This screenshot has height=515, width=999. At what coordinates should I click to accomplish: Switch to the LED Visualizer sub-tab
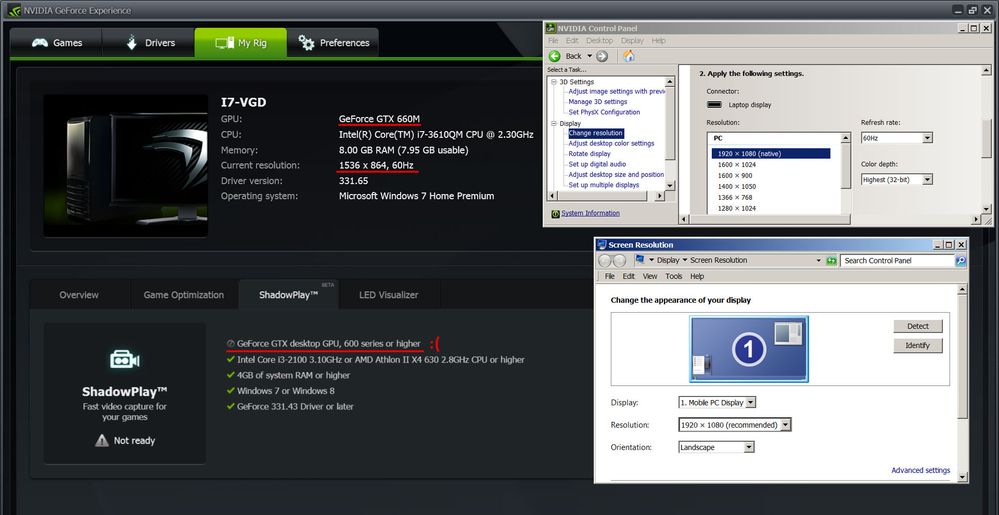coord(389,295)
